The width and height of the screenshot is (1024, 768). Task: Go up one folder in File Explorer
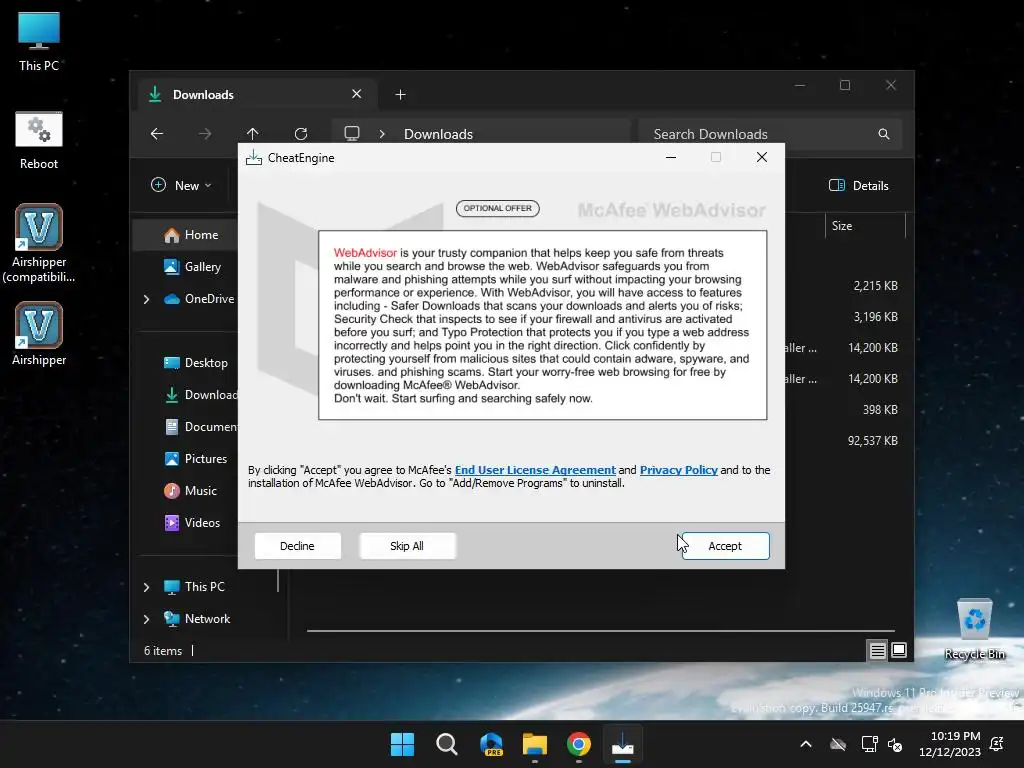tap(253, 134)
